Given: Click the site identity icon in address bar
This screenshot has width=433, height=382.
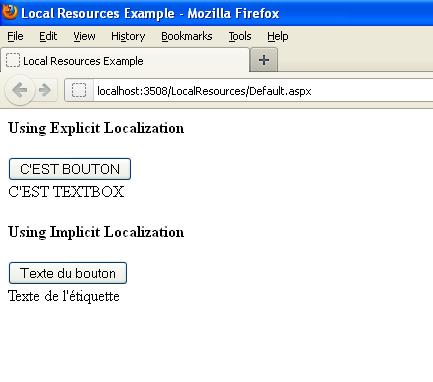Looking at the screenshot, I should click(x=79, y=90).
